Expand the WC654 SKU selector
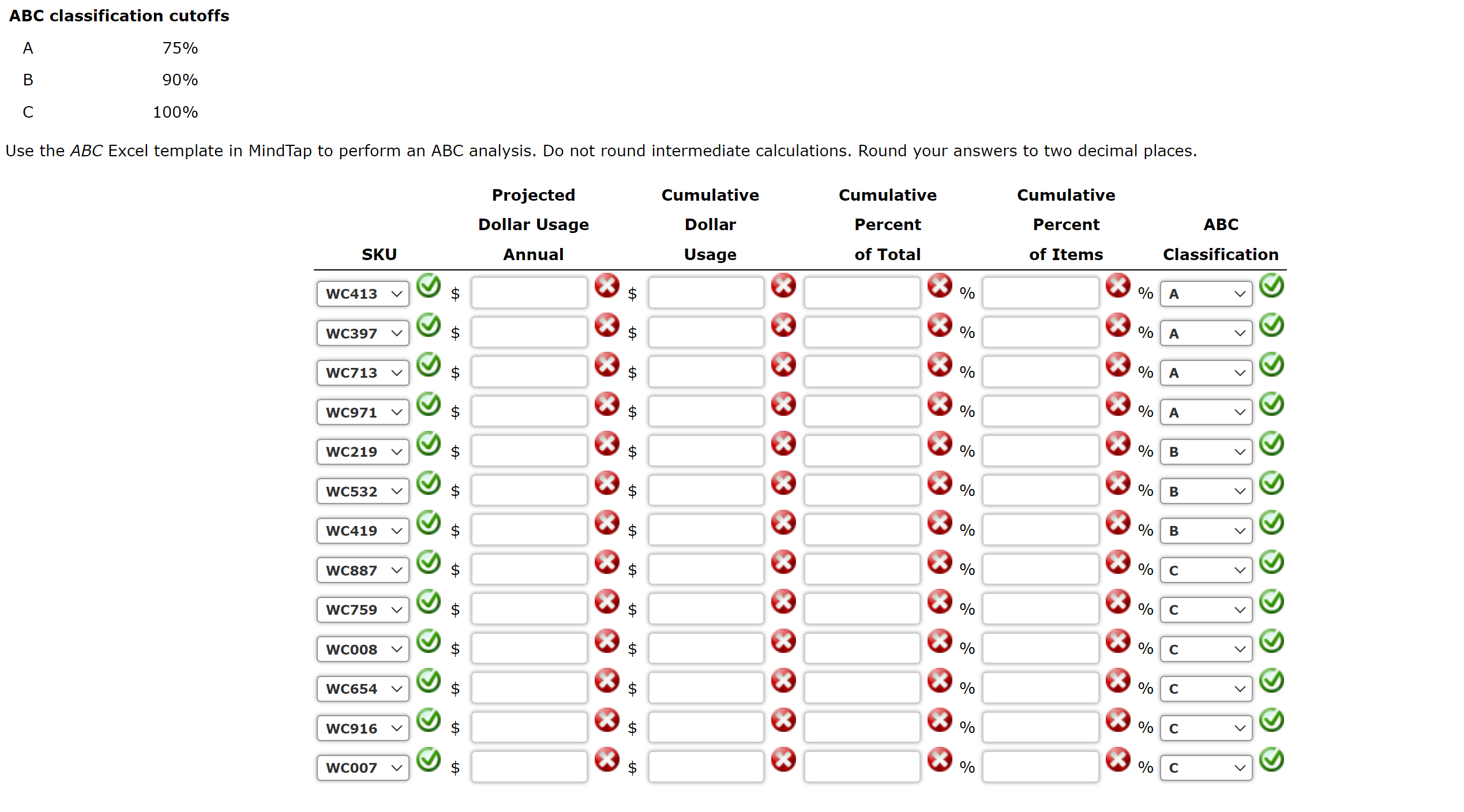 362,689
